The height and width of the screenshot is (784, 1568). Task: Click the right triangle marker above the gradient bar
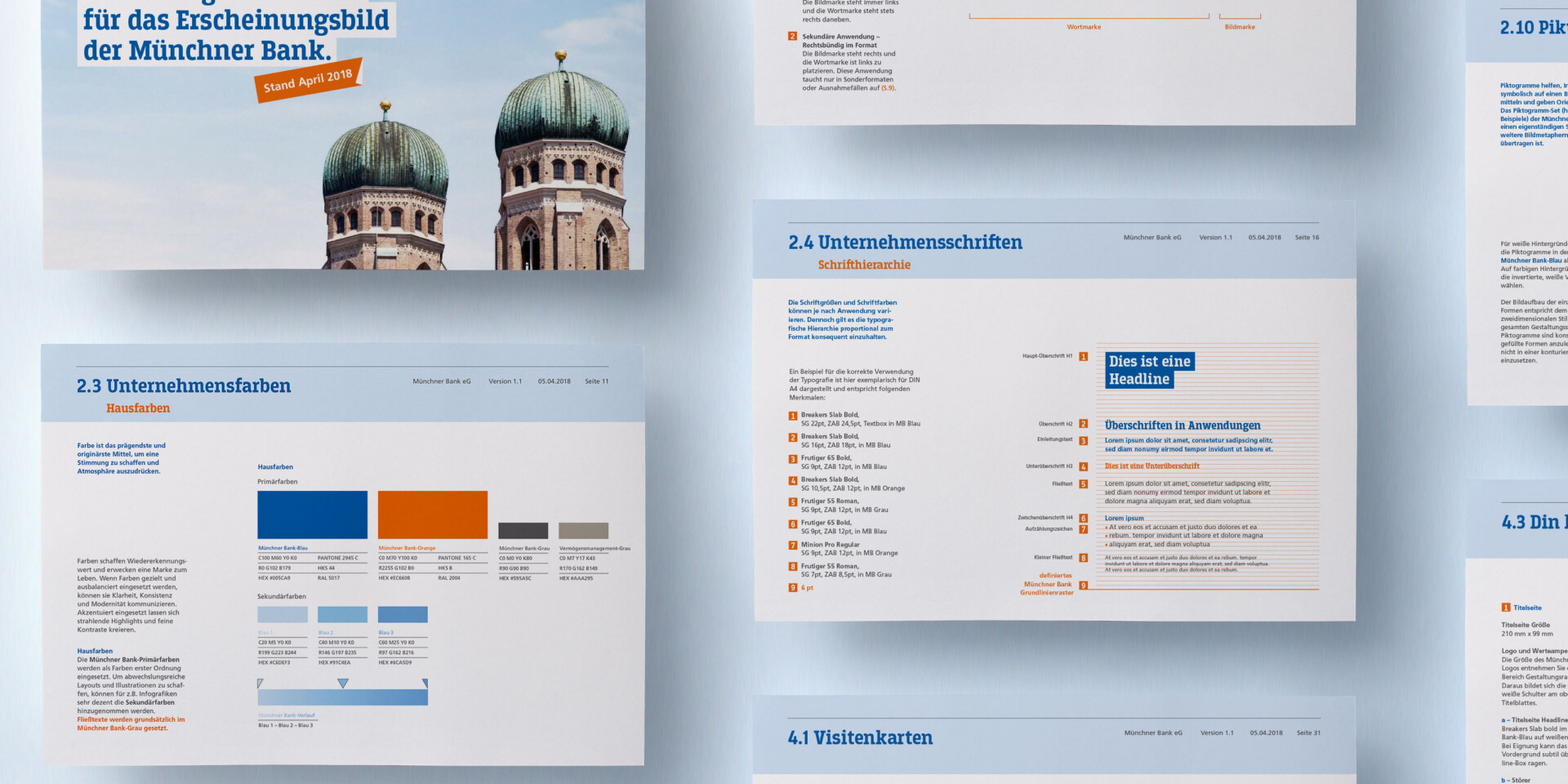[x=425, y=683]
